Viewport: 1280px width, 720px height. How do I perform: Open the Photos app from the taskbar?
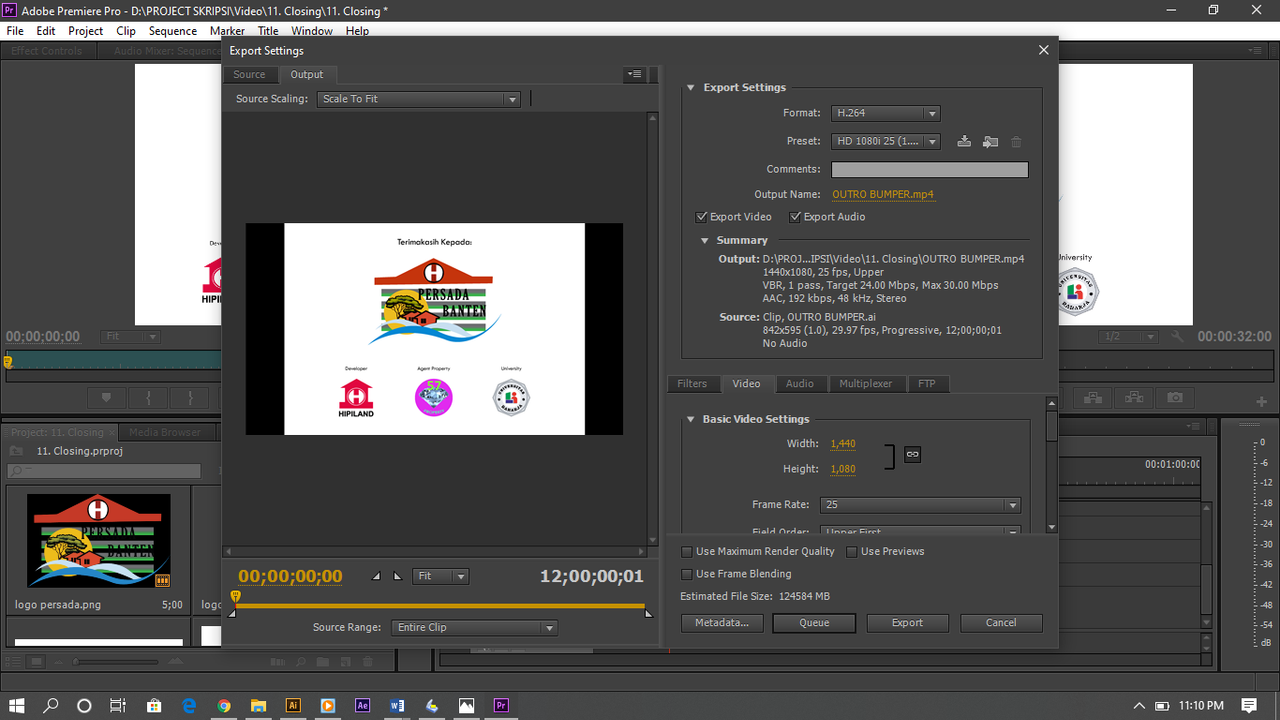tap(466, 705)
